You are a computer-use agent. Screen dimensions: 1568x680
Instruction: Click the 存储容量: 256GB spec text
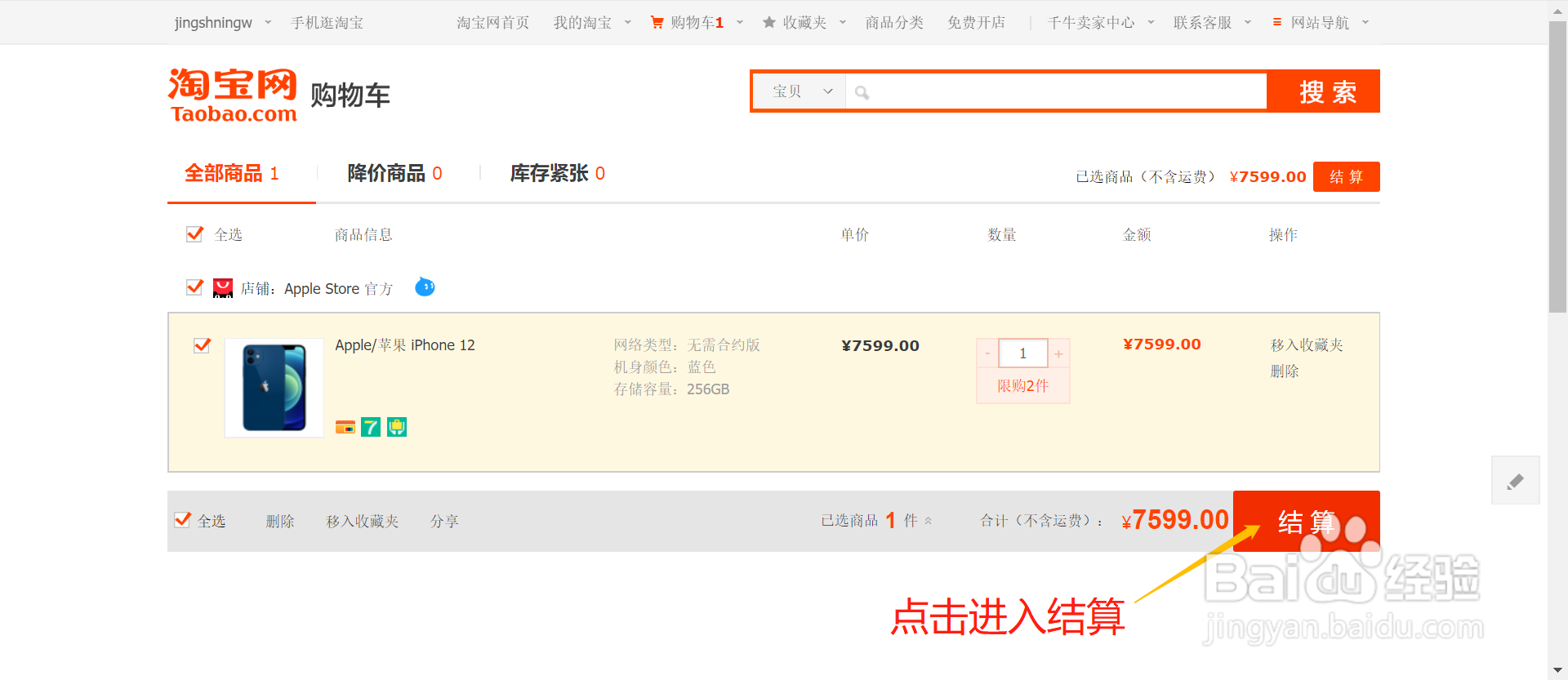(671, 389)
